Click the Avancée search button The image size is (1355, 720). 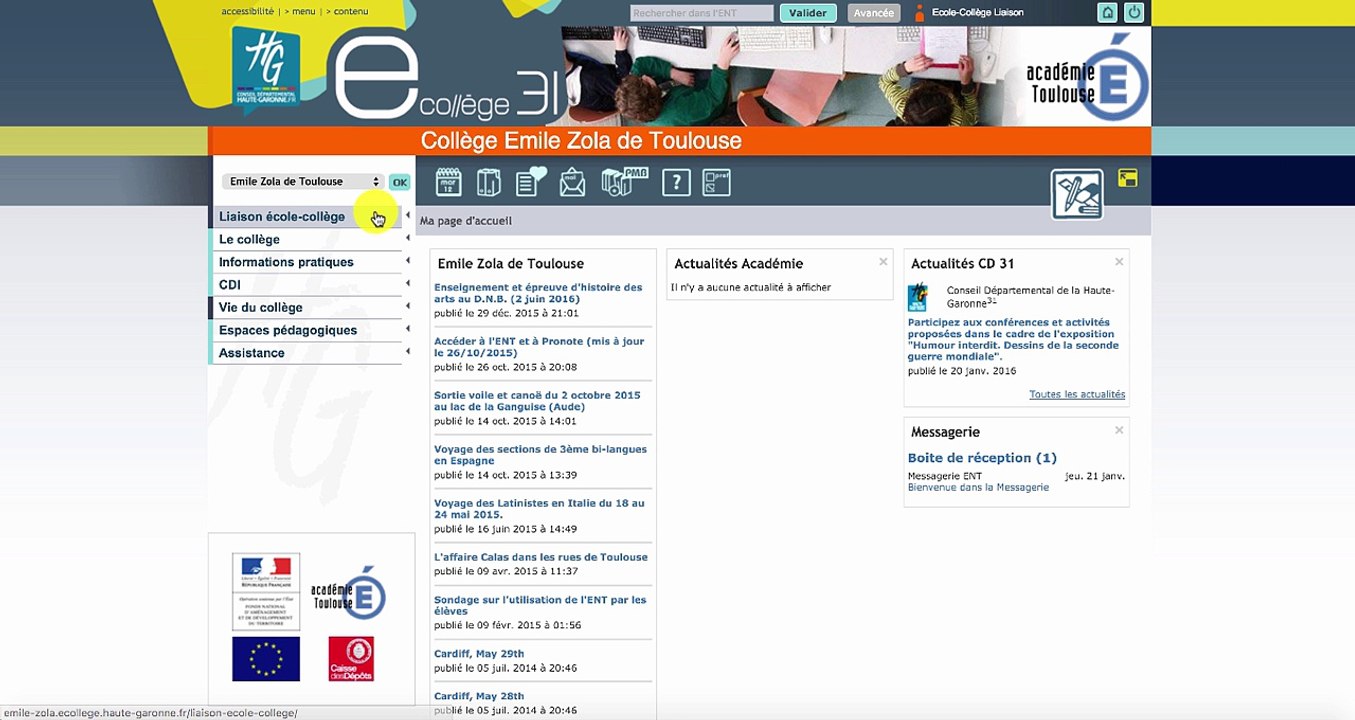pyautogui.click(x=873, y=13)
